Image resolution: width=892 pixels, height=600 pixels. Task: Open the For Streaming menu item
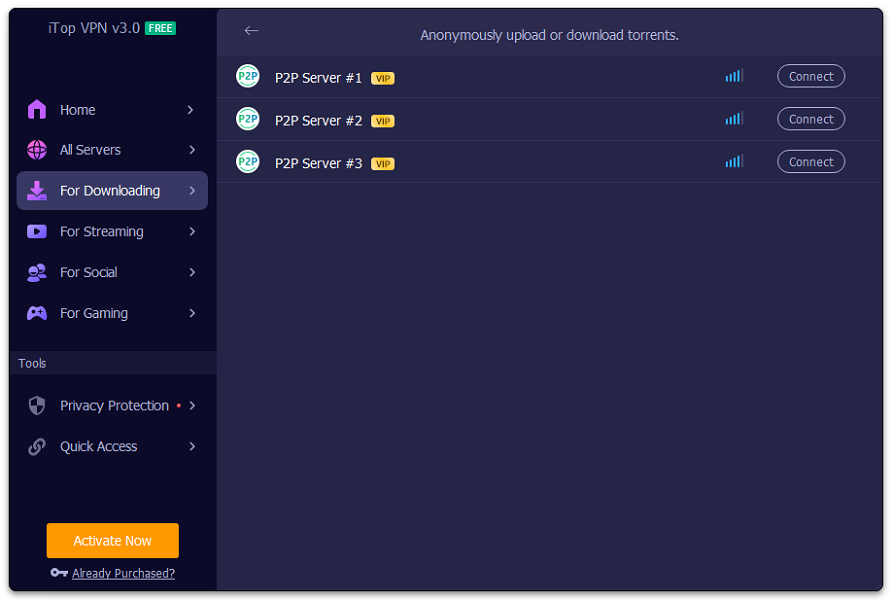click(102, 231)
